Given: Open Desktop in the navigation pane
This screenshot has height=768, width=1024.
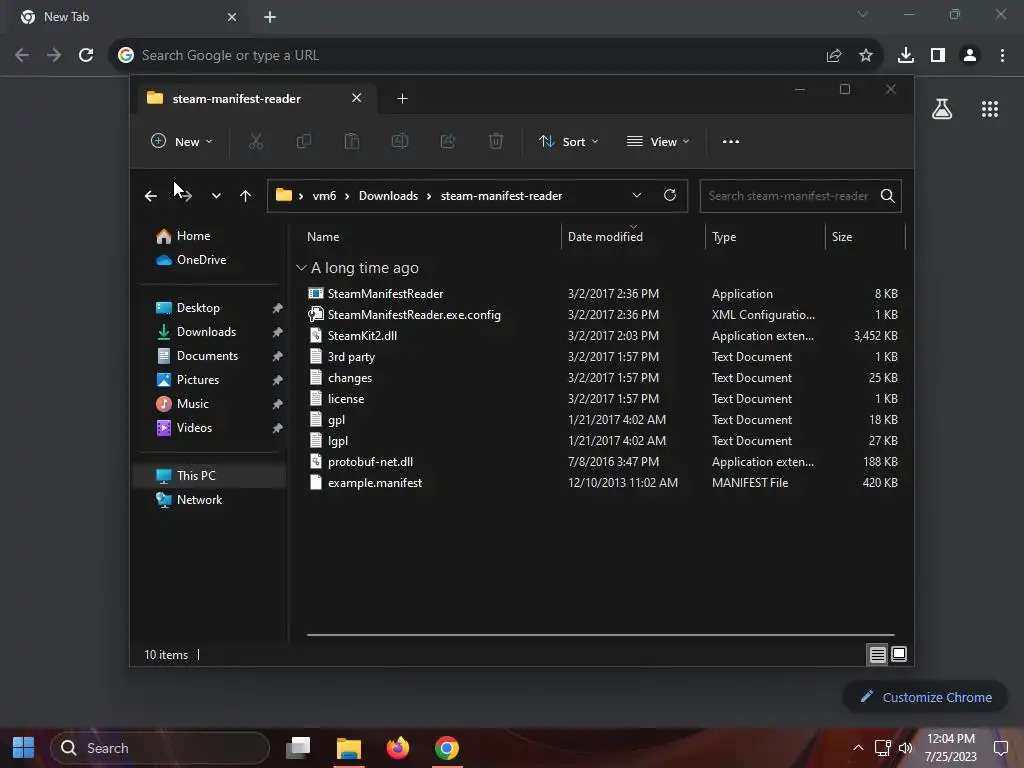Looking at the screenshot, I should coord(198,308).
